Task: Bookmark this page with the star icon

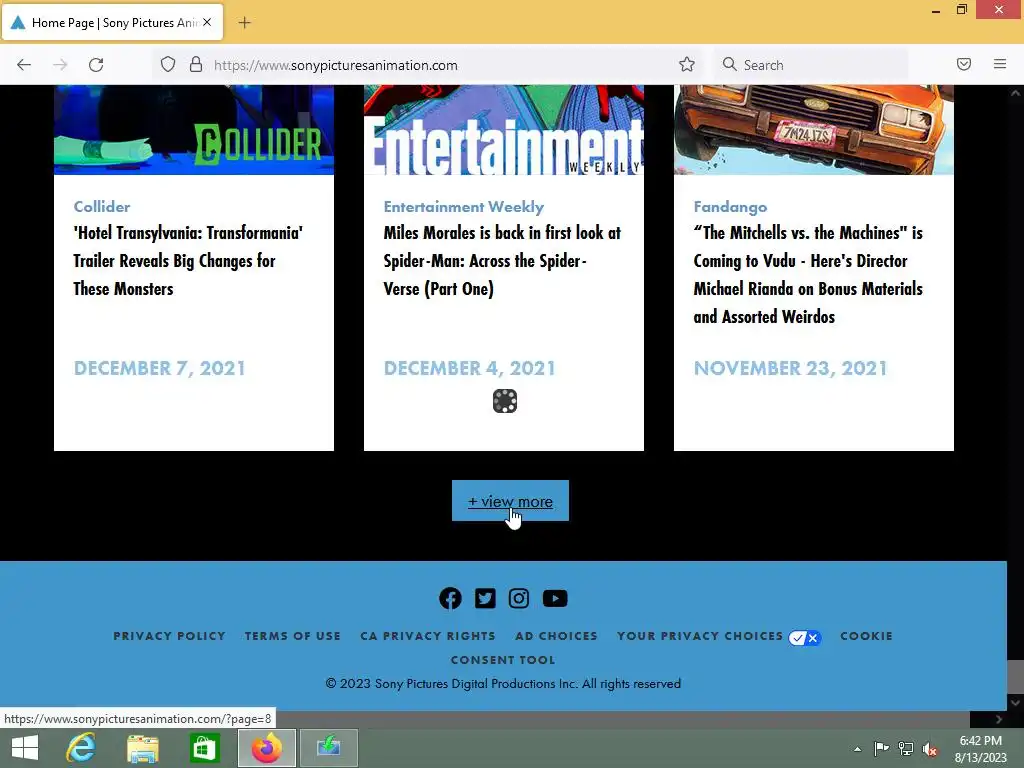Action: [686, 65]
